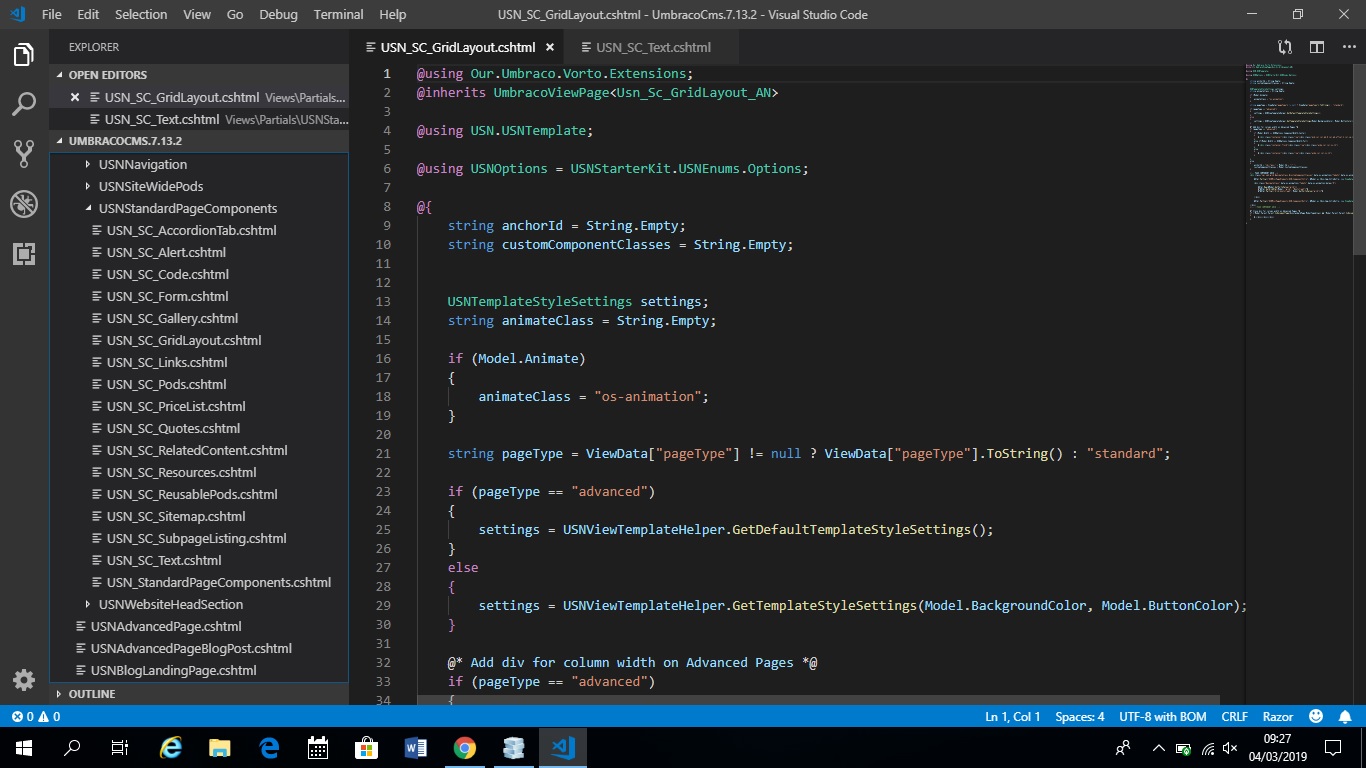The width and height of the screenshot is (1366, 768).
Task: Open the Debug view in activity bar
Action: pyautogui.click(x=24, y=204)
